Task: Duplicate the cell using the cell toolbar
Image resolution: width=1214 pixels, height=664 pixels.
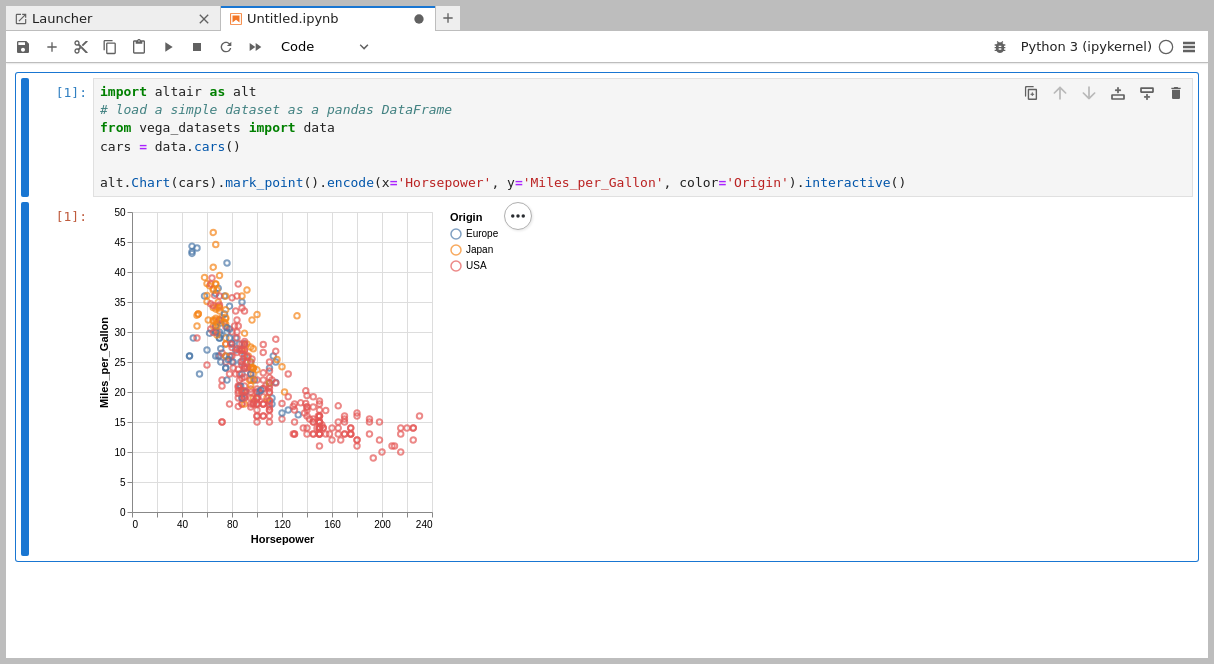Action: click(1031, 93)
